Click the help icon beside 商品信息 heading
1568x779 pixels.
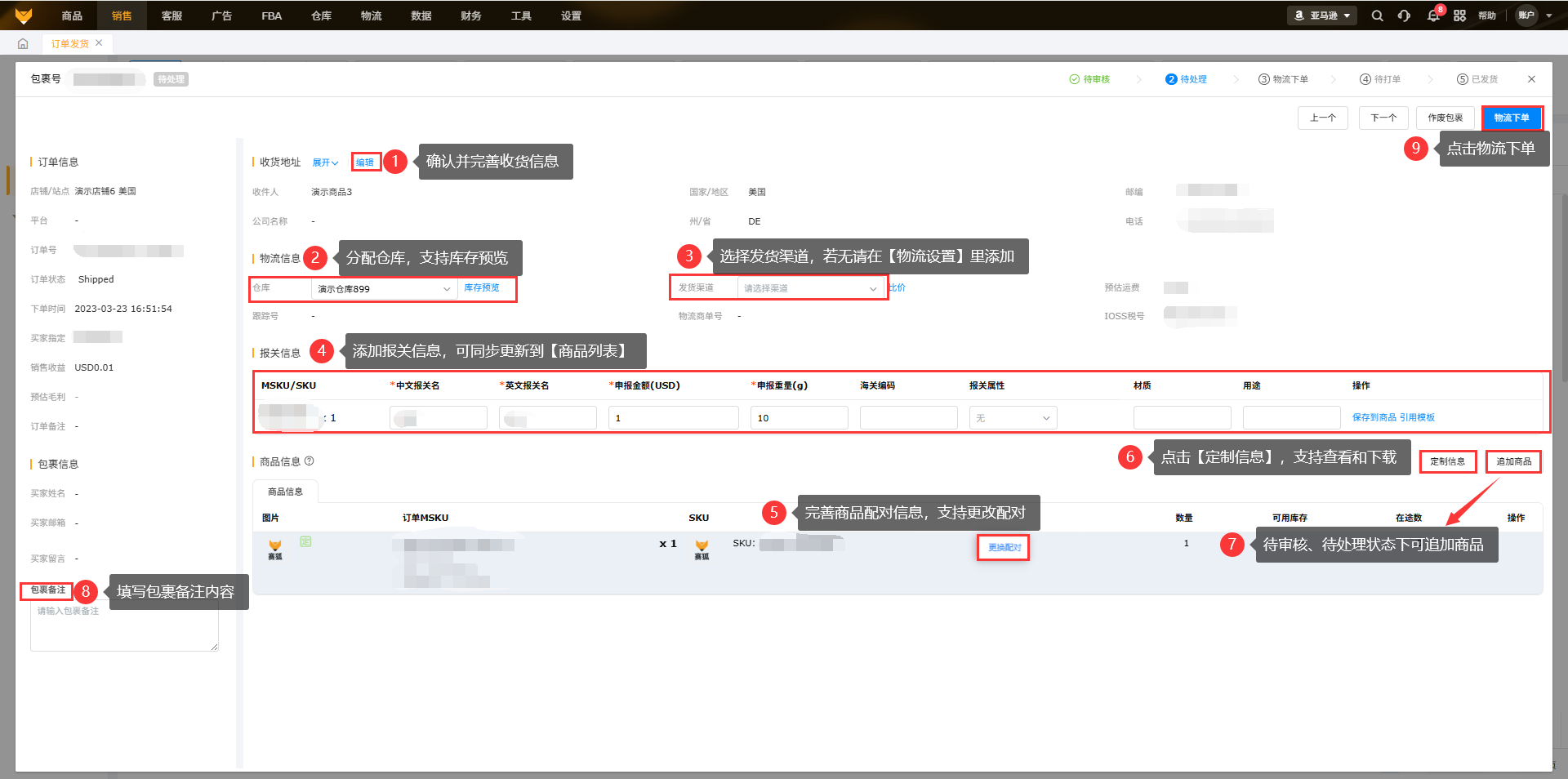click(x=310, y=461)
